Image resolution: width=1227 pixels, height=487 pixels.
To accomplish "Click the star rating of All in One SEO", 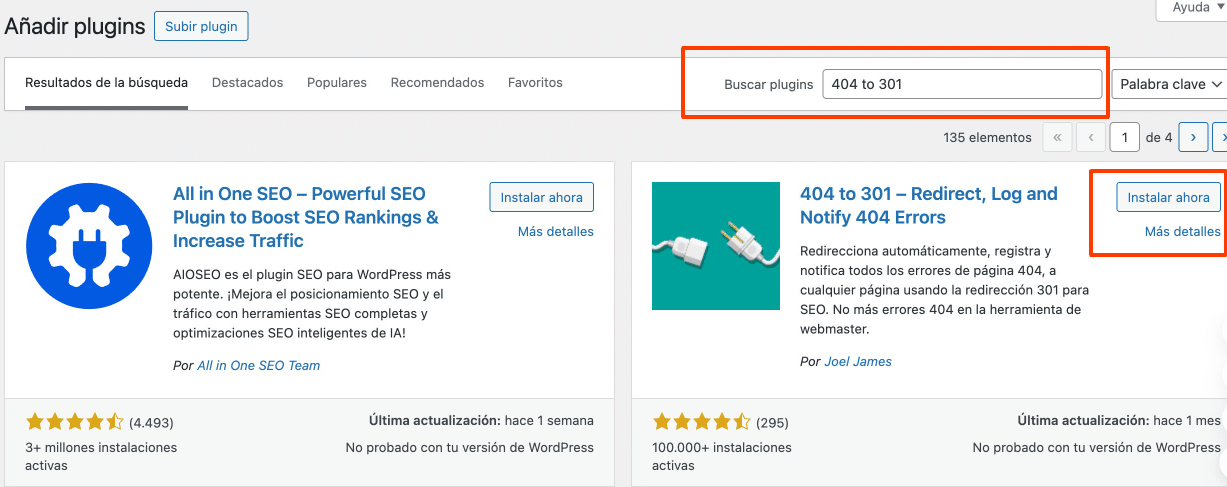I will click(74, 422).
